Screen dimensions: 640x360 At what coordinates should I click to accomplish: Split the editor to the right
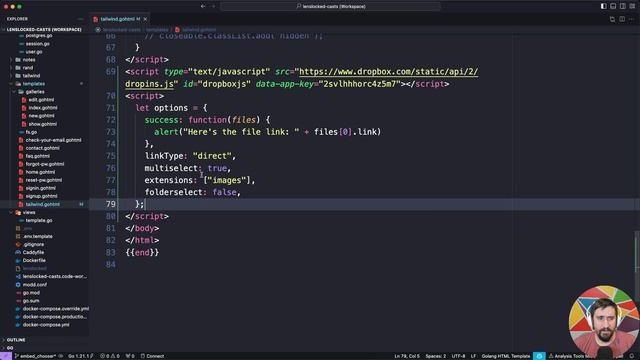click(x=622, y=19)
